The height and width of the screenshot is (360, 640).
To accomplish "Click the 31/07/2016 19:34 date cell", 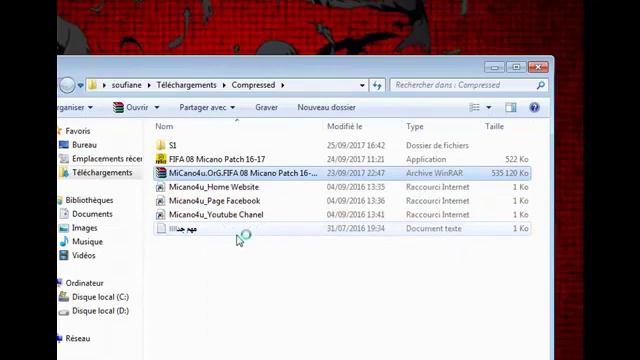I will 356,229.
